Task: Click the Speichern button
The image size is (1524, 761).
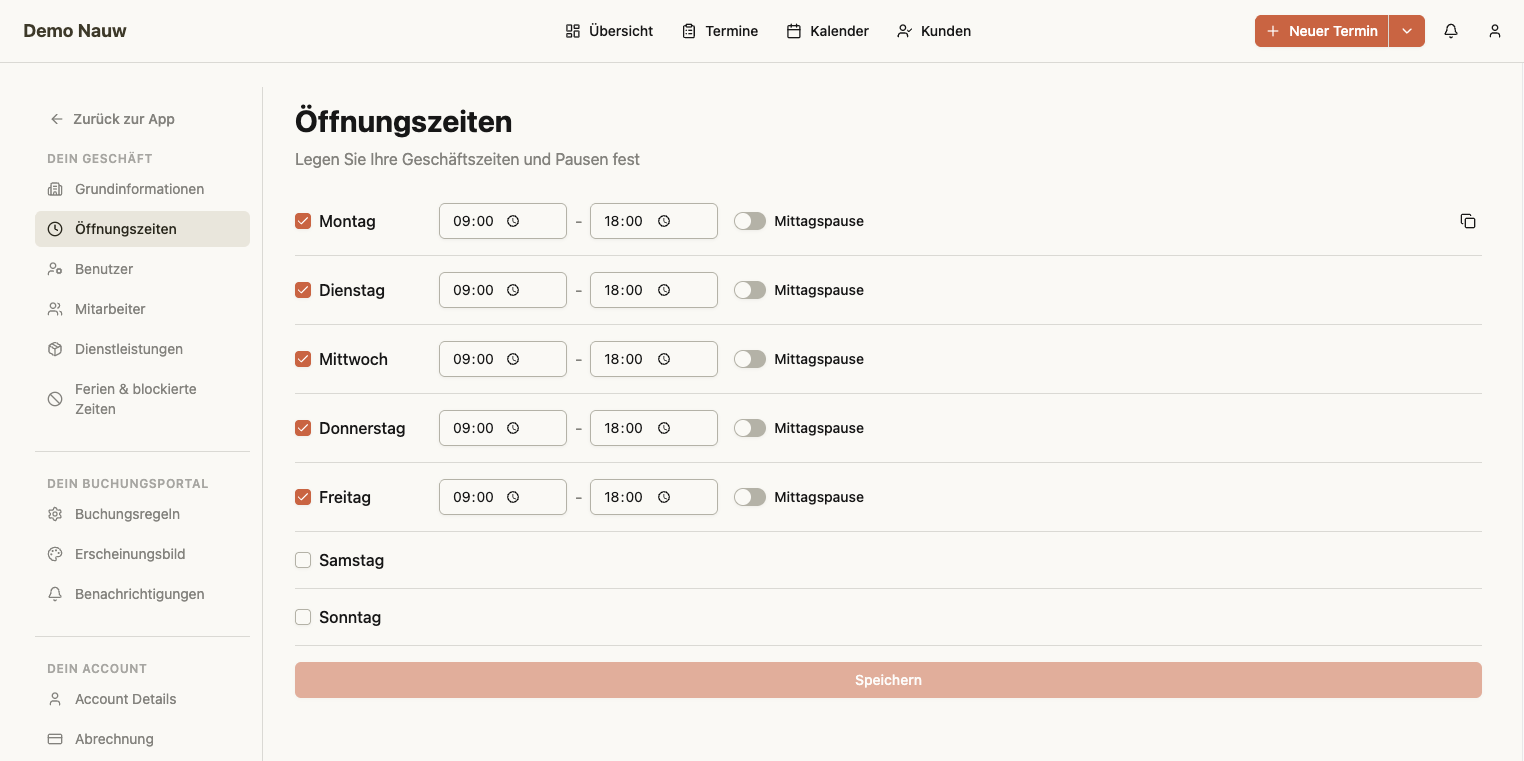Action: click(x=888, y=680)
